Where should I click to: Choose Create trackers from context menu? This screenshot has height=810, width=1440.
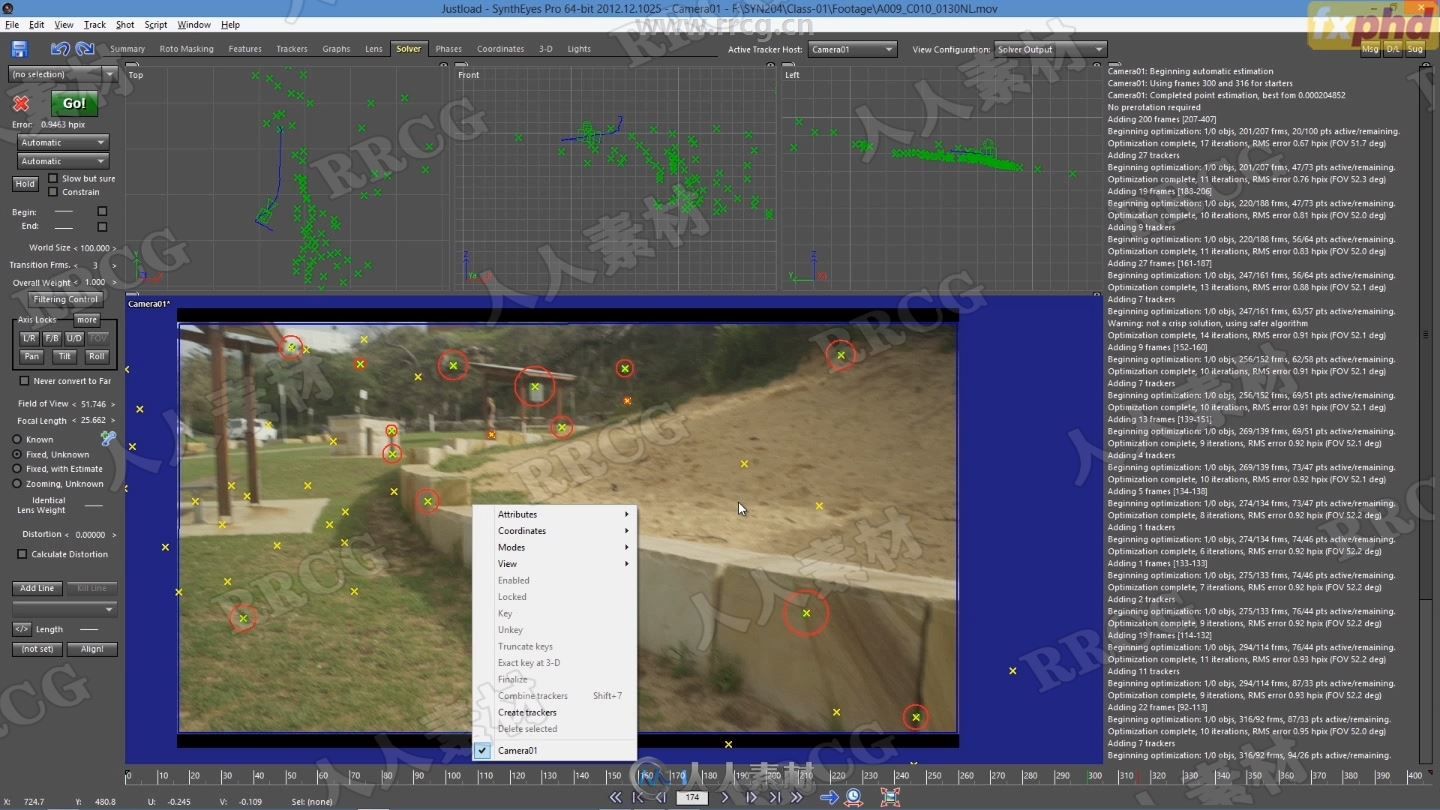[x=555, y=712]
